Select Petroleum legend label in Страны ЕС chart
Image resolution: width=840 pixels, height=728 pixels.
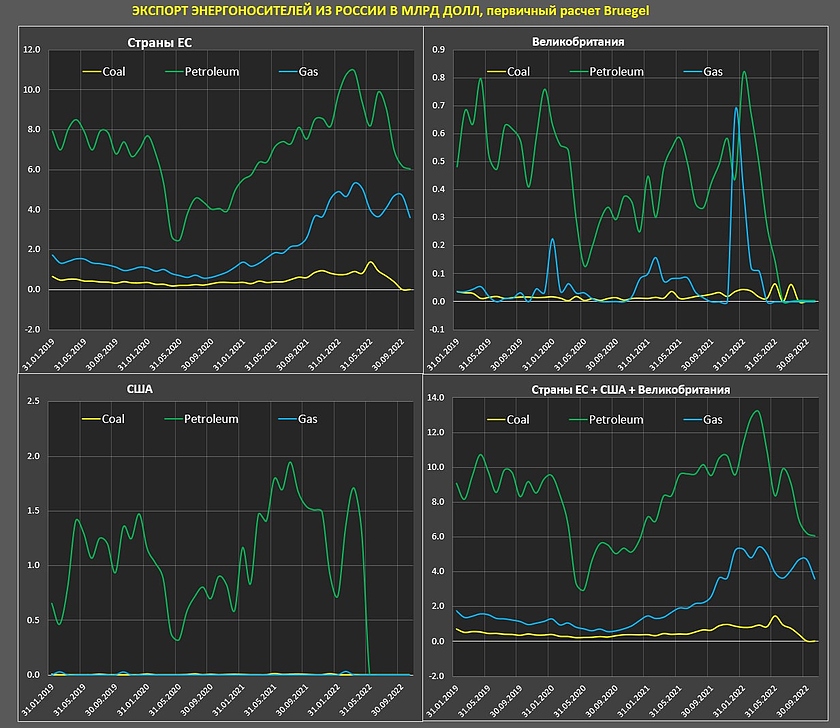[x=210, y=72]
